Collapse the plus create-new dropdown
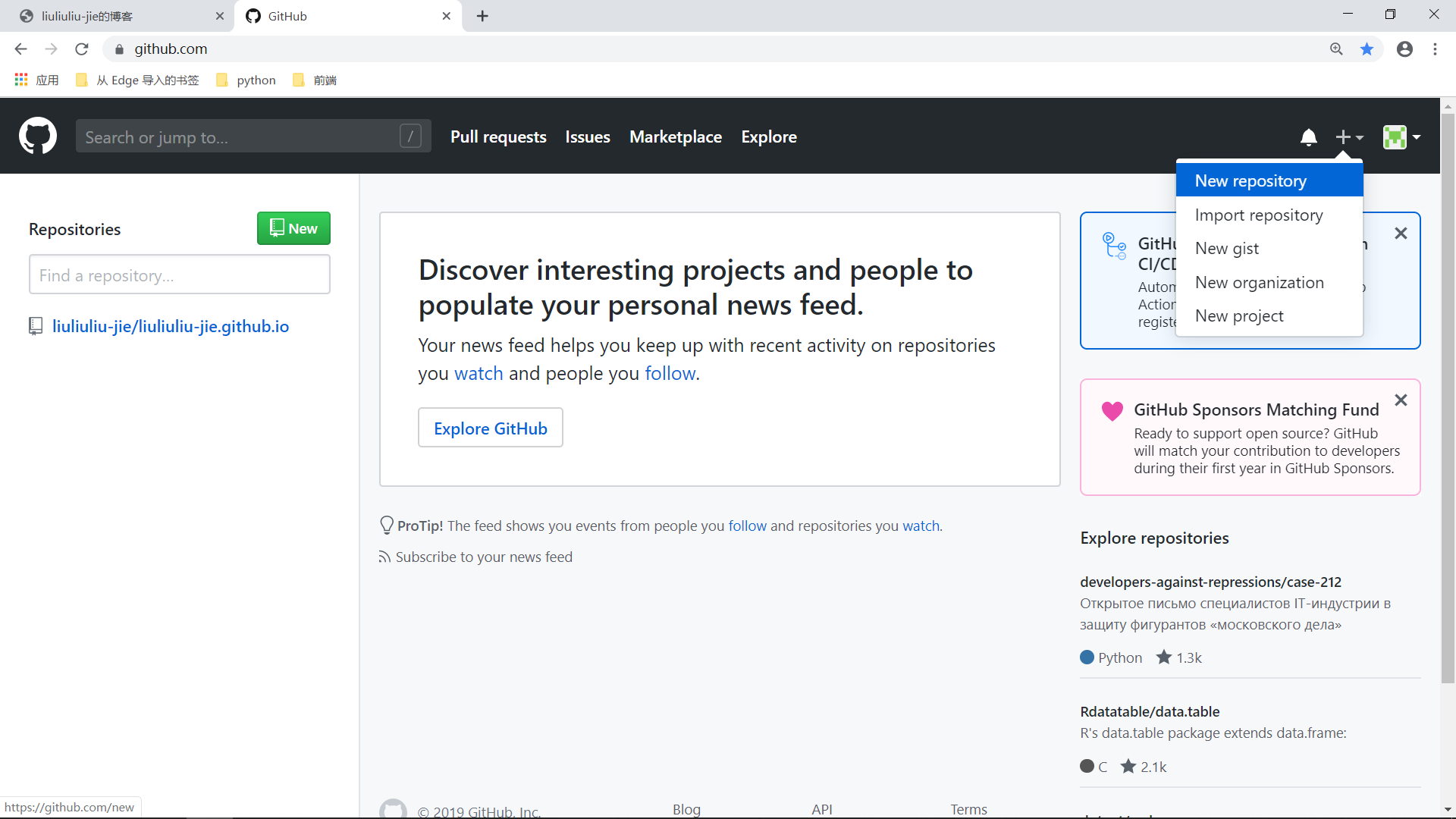The width and height of the screenshot is (1456, 819). (x=1349, y=137)
